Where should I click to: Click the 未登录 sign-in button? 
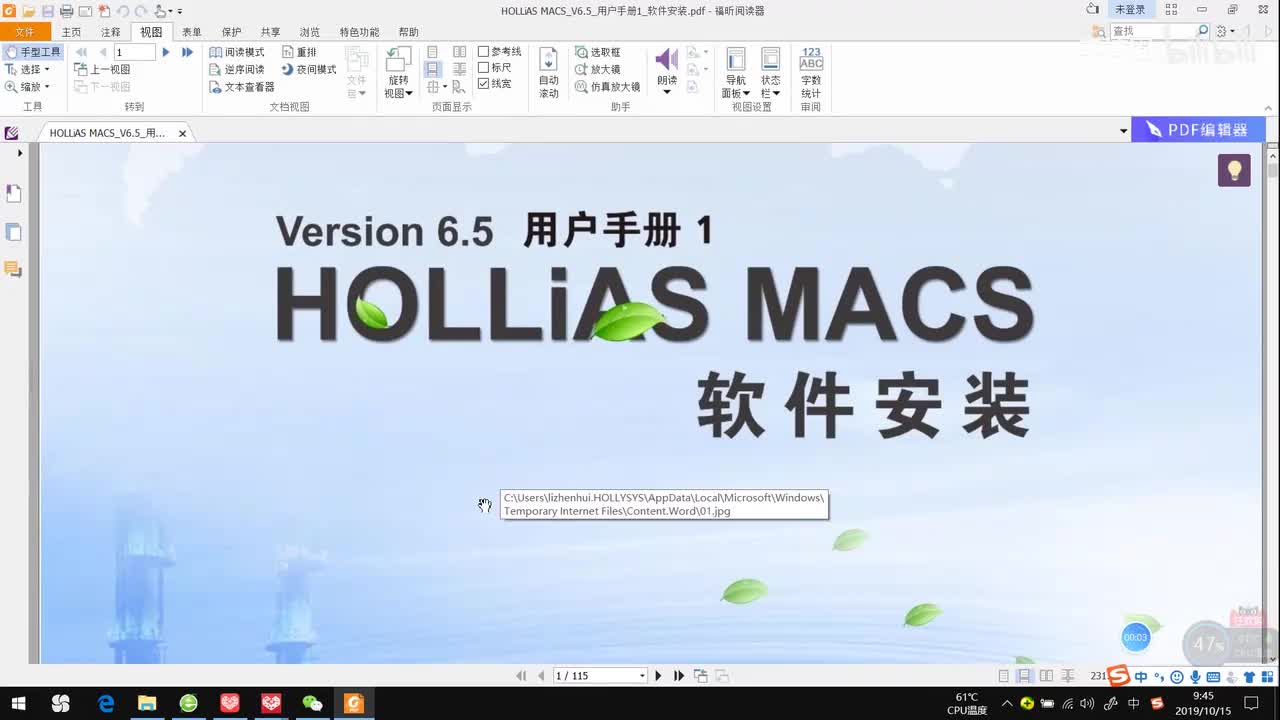1130,10
